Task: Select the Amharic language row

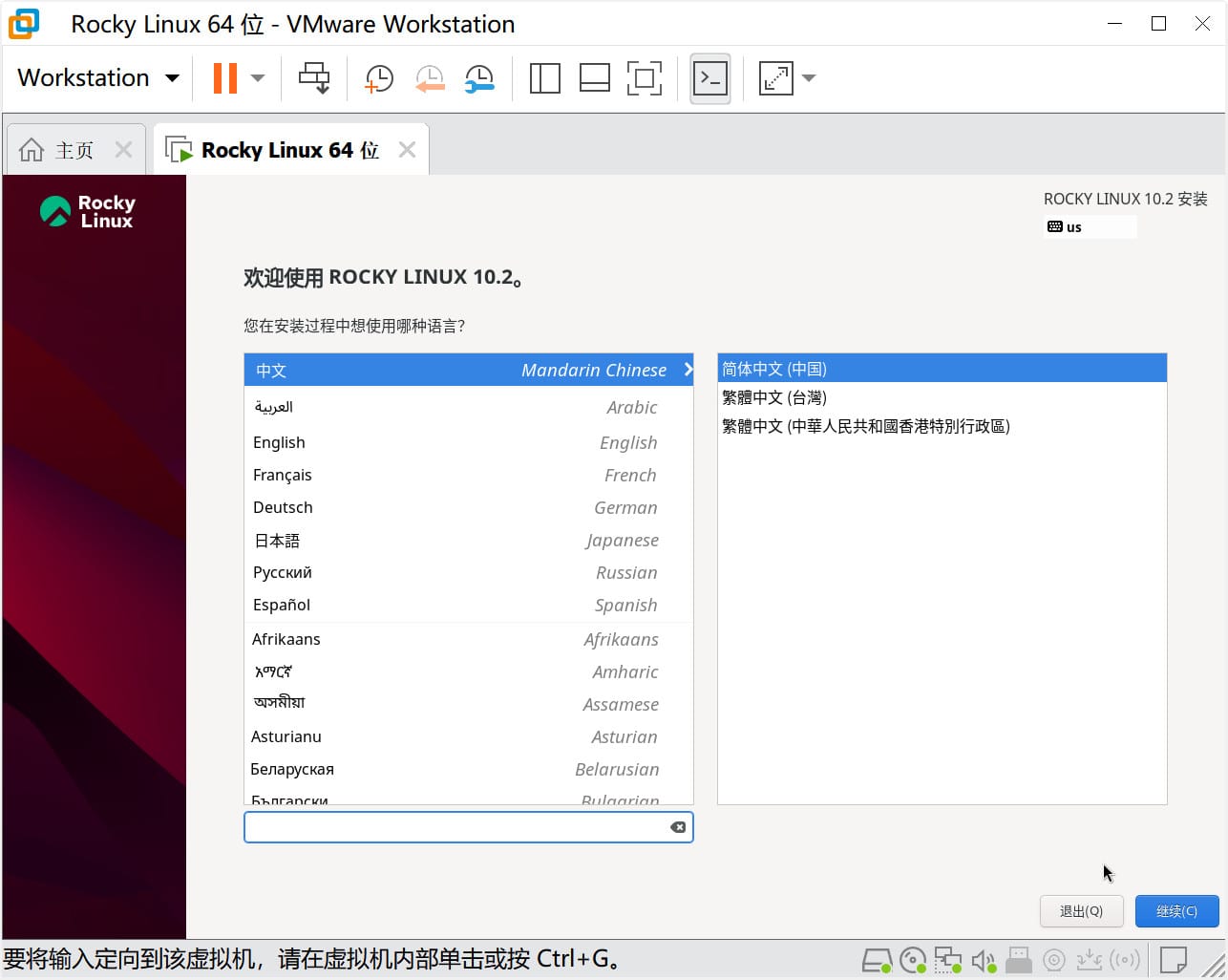Action: [469, 671]
